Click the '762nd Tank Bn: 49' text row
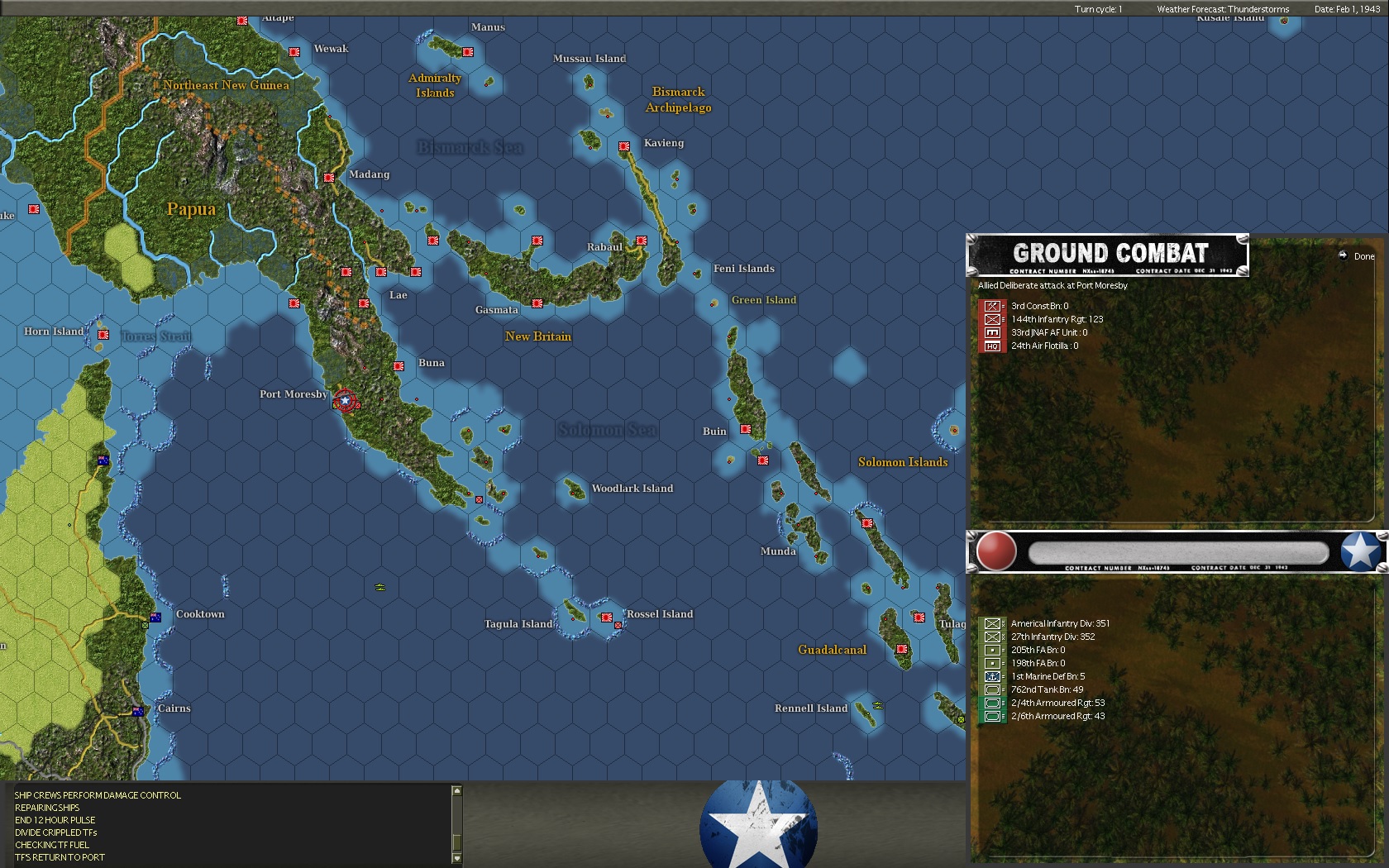The image size is (1389, 868). 1047,689
